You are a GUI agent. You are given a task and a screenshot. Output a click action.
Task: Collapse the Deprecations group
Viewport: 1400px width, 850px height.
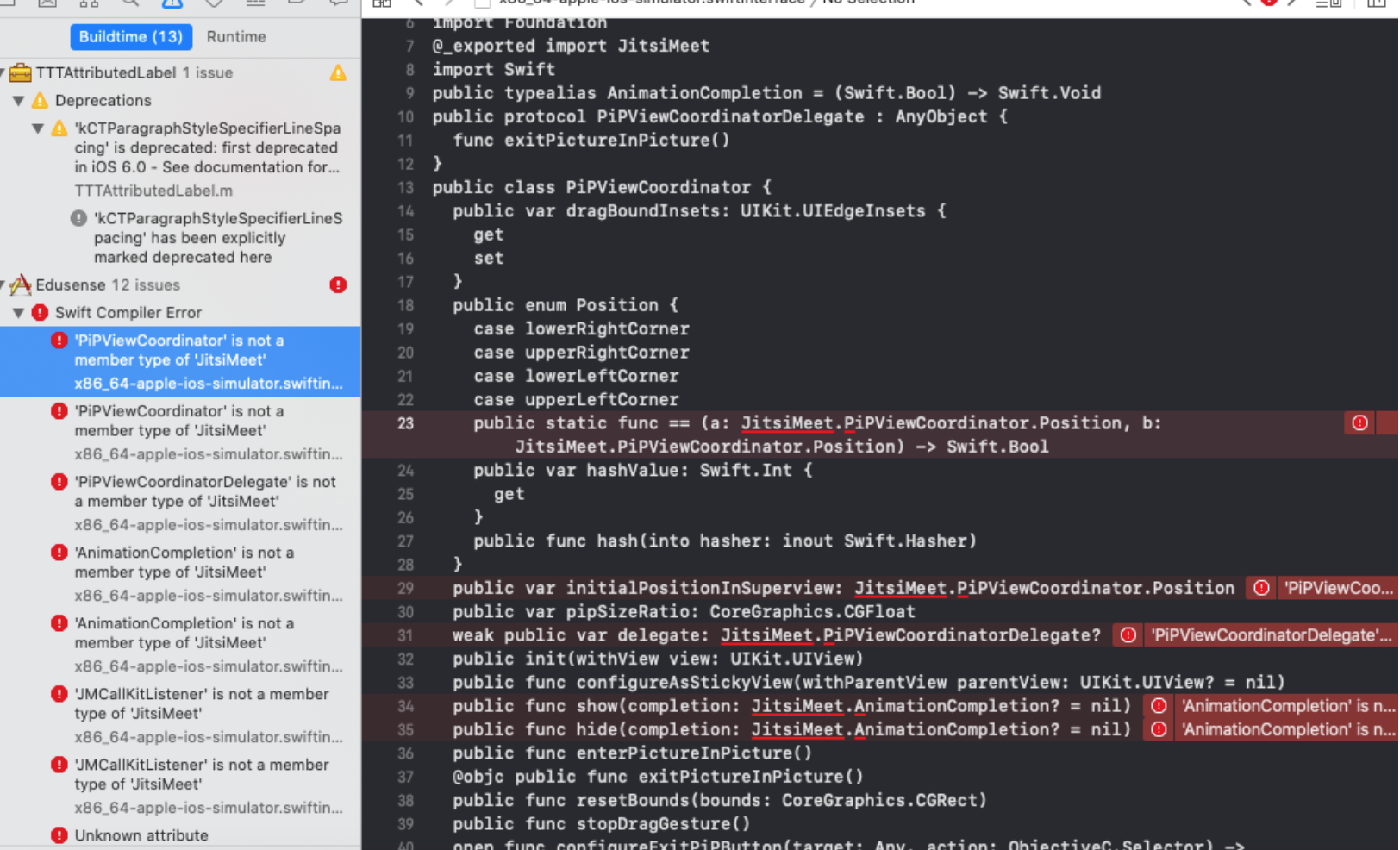point(18,101)
